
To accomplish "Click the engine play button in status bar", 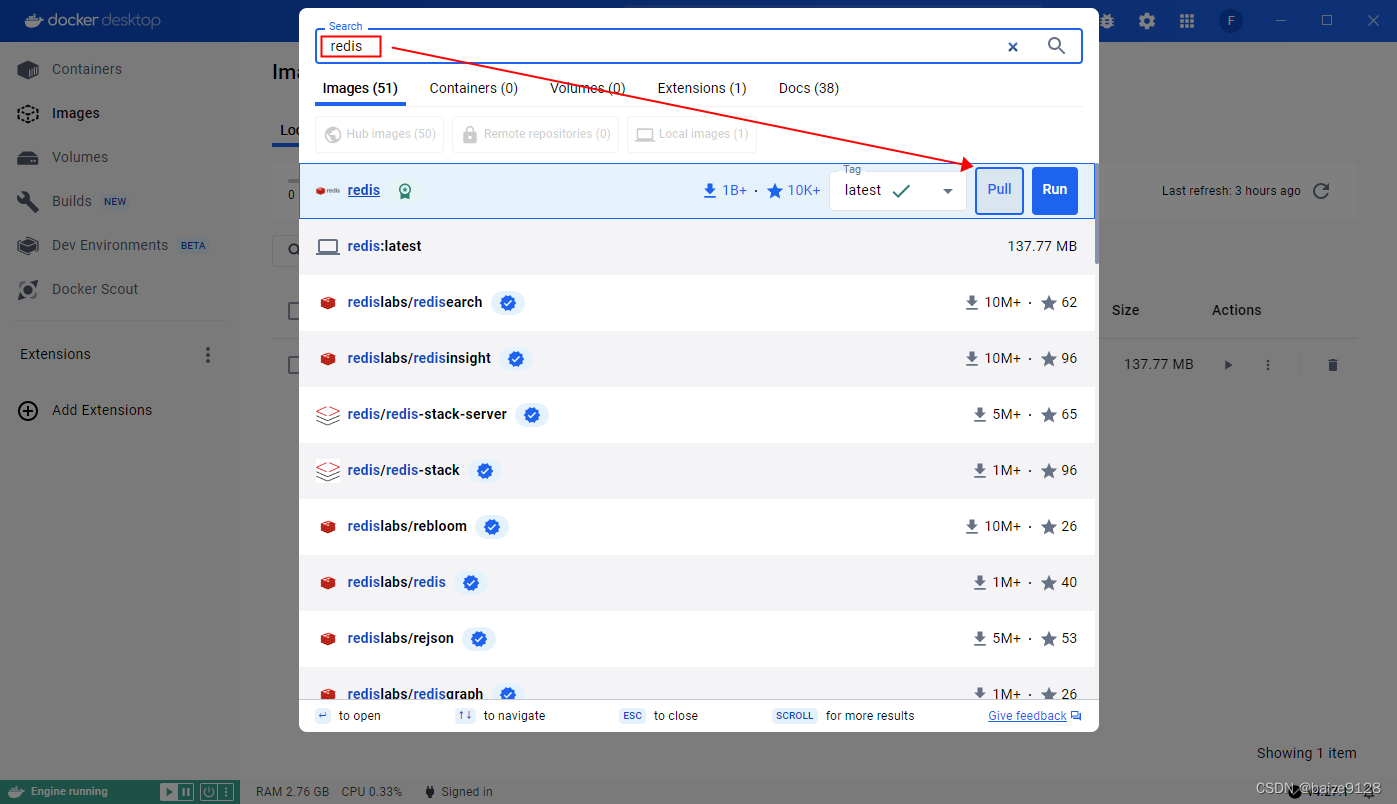I will (169, 792).
